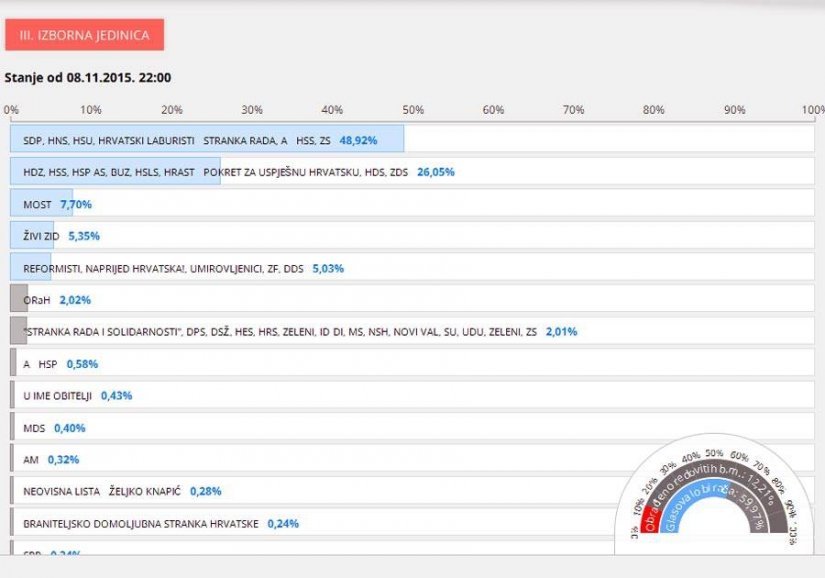Select the A HSP party label

(40, 364)
